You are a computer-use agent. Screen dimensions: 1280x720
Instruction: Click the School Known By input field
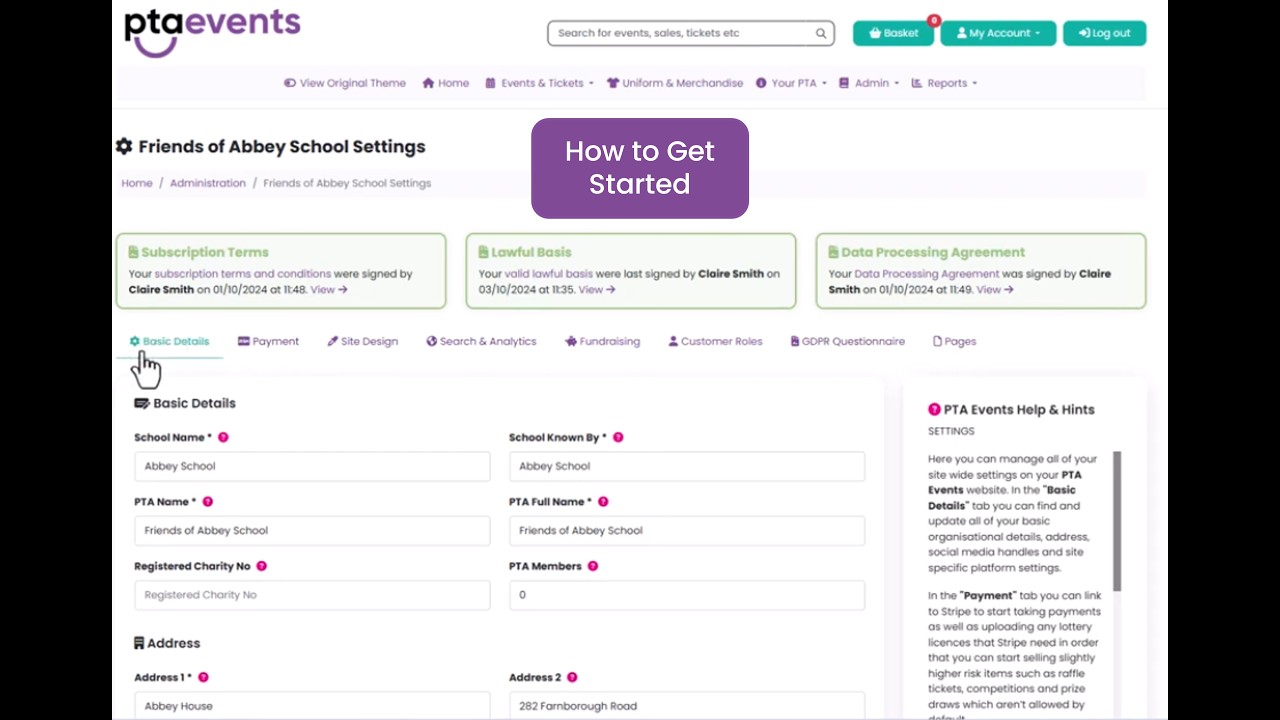click(687, 466)
